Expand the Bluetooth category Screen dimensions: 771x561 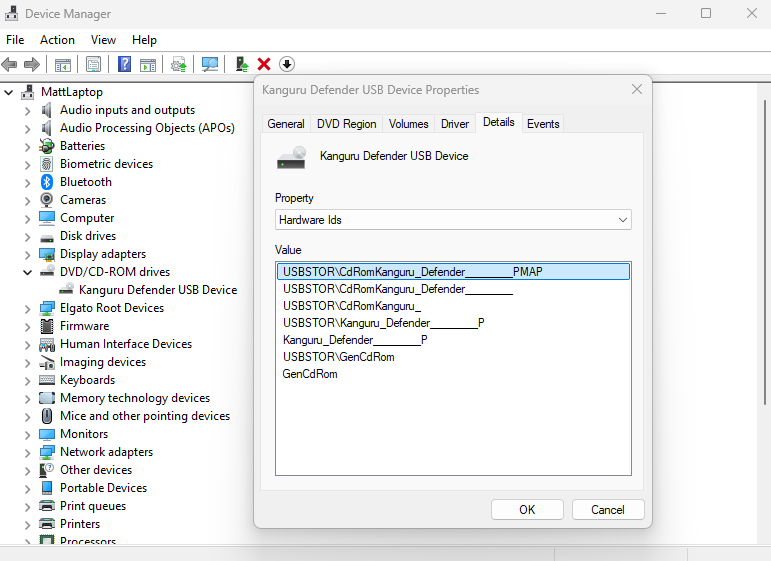(27, 182)
